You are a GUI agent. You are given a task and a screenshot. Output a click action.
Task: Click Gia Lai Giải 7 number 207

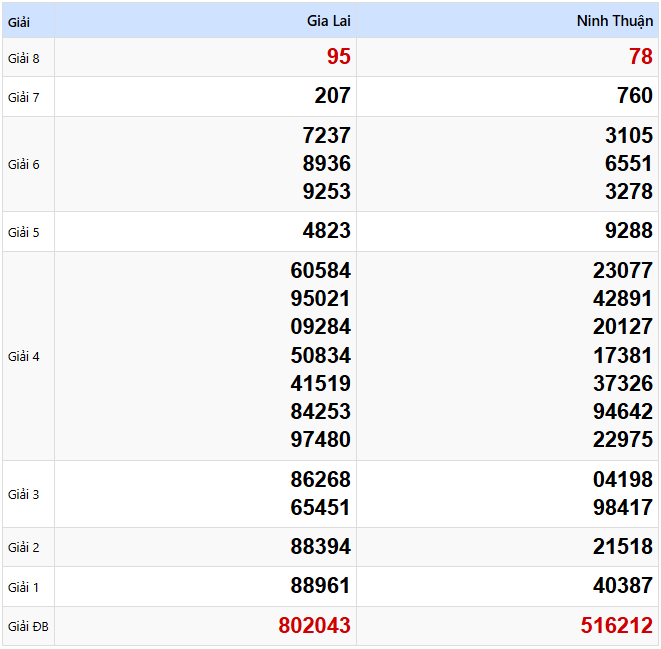[332, 96]
